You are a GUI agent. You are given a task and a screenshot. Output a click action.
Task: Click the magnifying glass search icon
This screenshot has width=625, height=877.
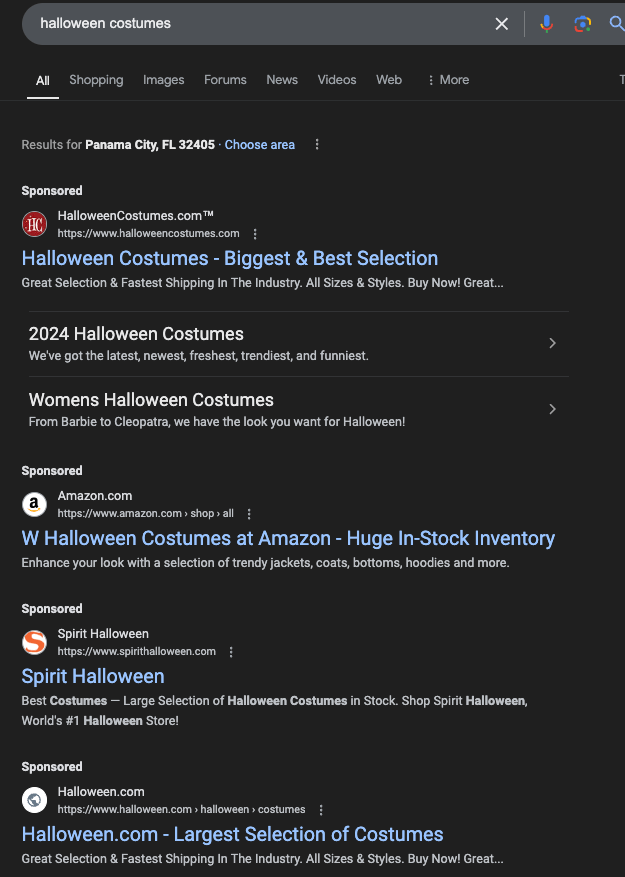[617, 23]
